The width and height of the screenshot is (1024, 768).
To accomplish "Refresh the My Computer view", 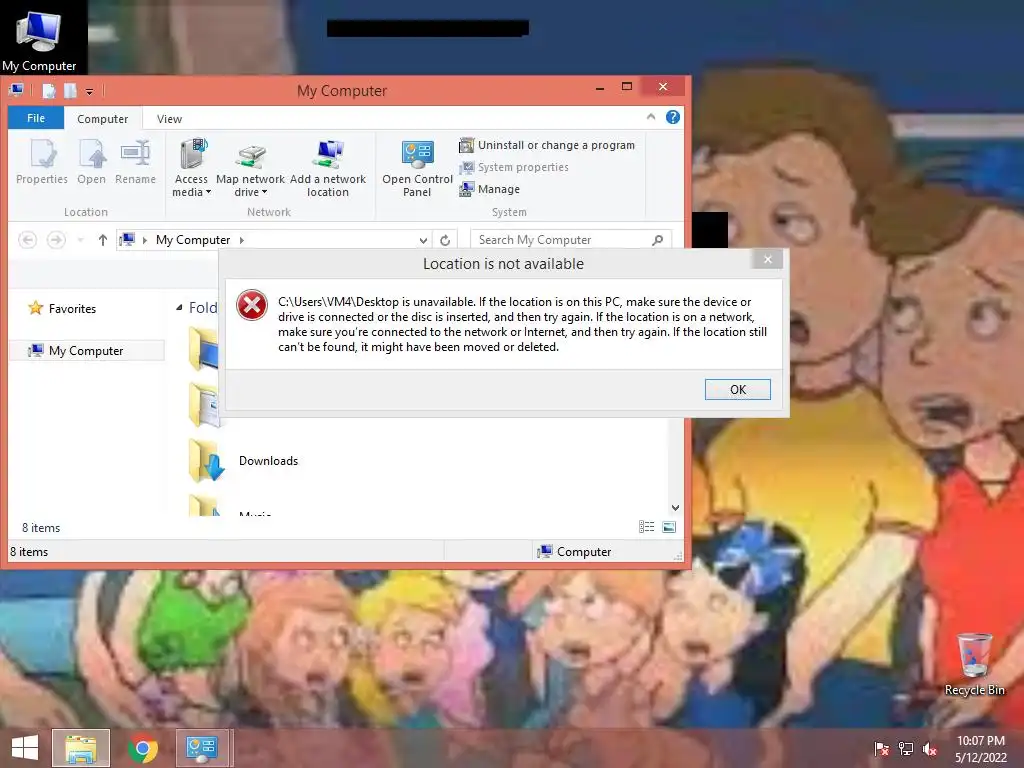I will point(445,240).
